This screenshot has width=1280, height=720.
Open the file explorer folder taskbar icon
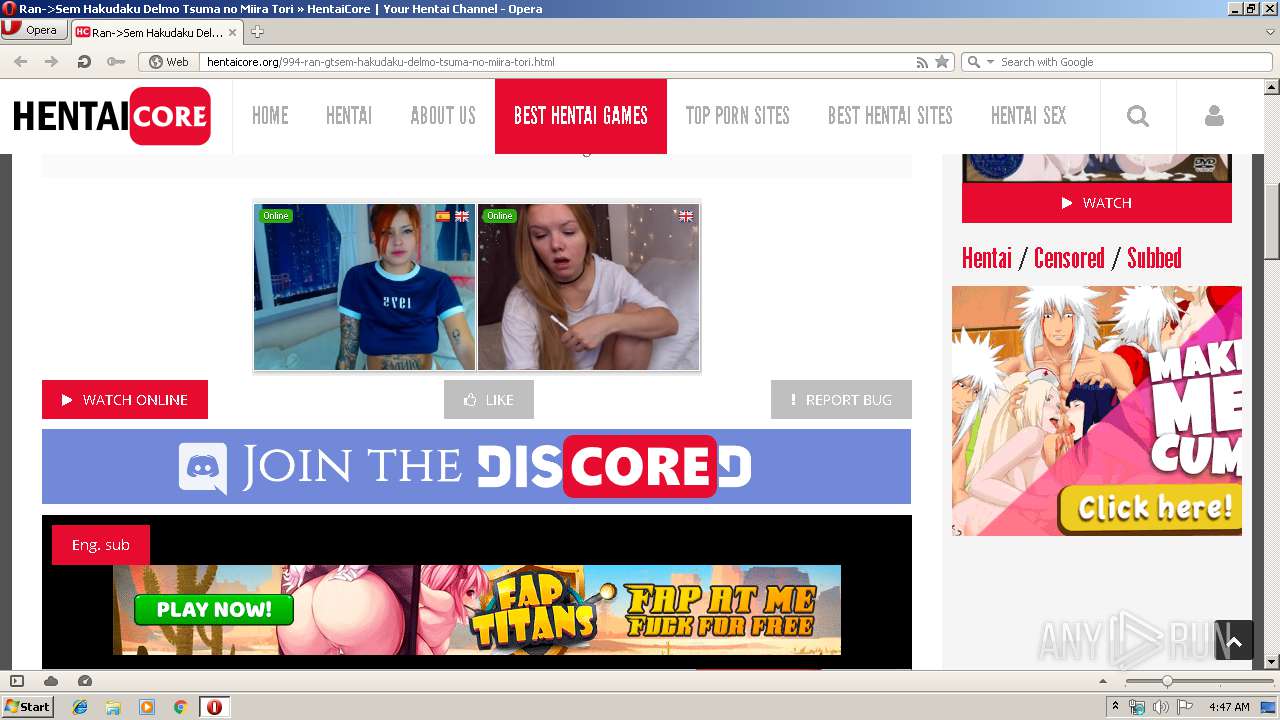(x=113, y=707)
